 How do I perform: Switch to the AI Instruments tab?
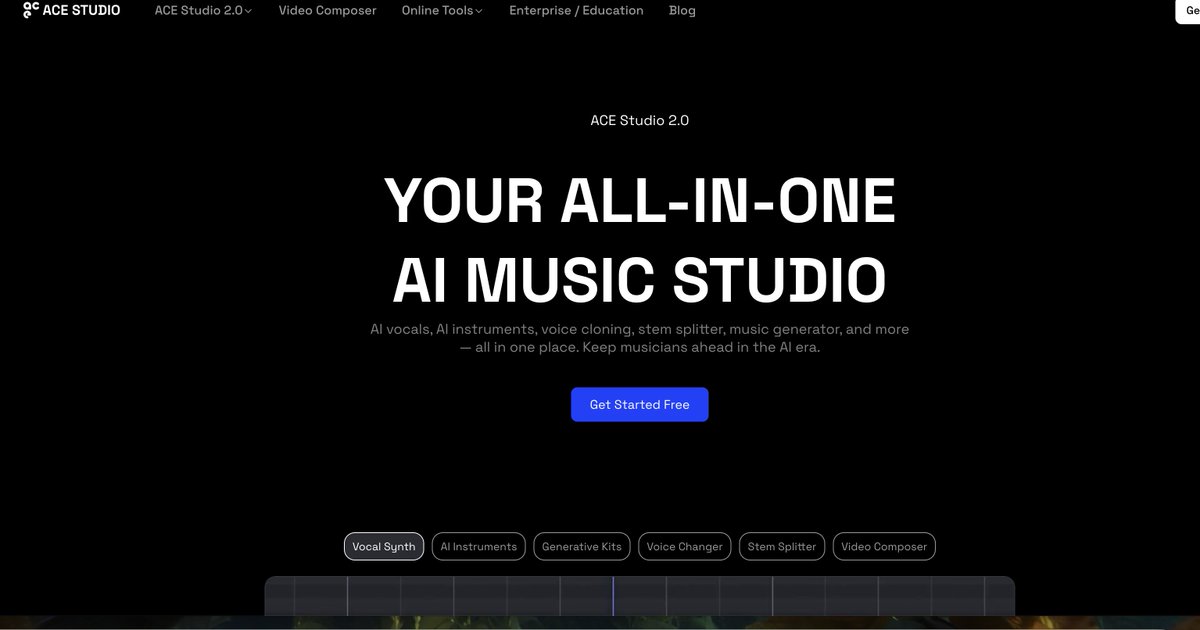pos(479,546)
